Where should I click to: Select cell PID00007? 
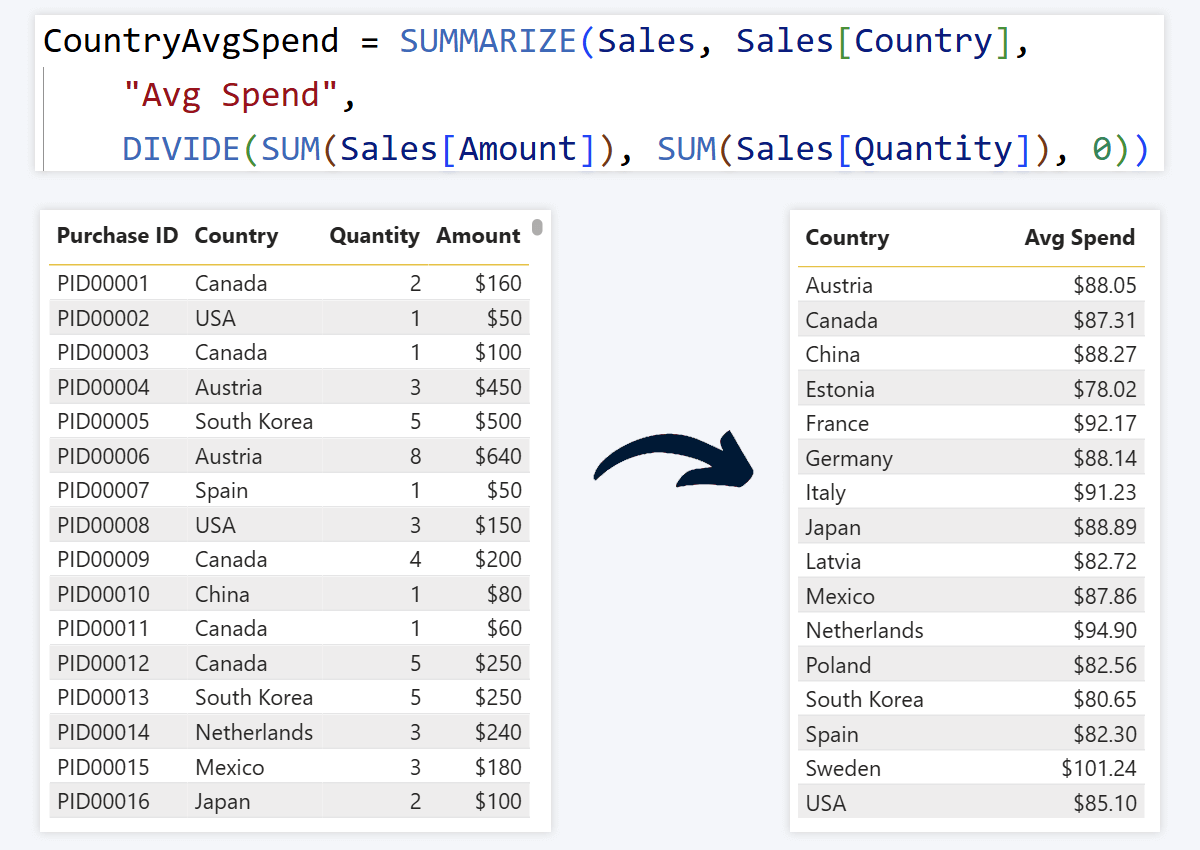pyautogui.click(x=103, y=491)
